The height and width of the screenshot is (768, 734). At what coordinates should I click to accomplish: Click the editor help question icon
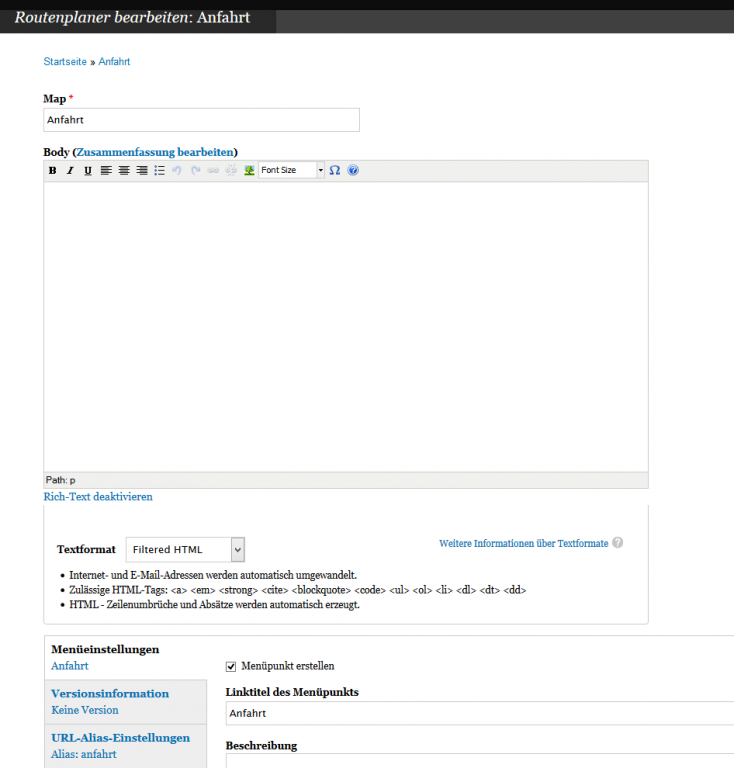[x=353, y=171]
